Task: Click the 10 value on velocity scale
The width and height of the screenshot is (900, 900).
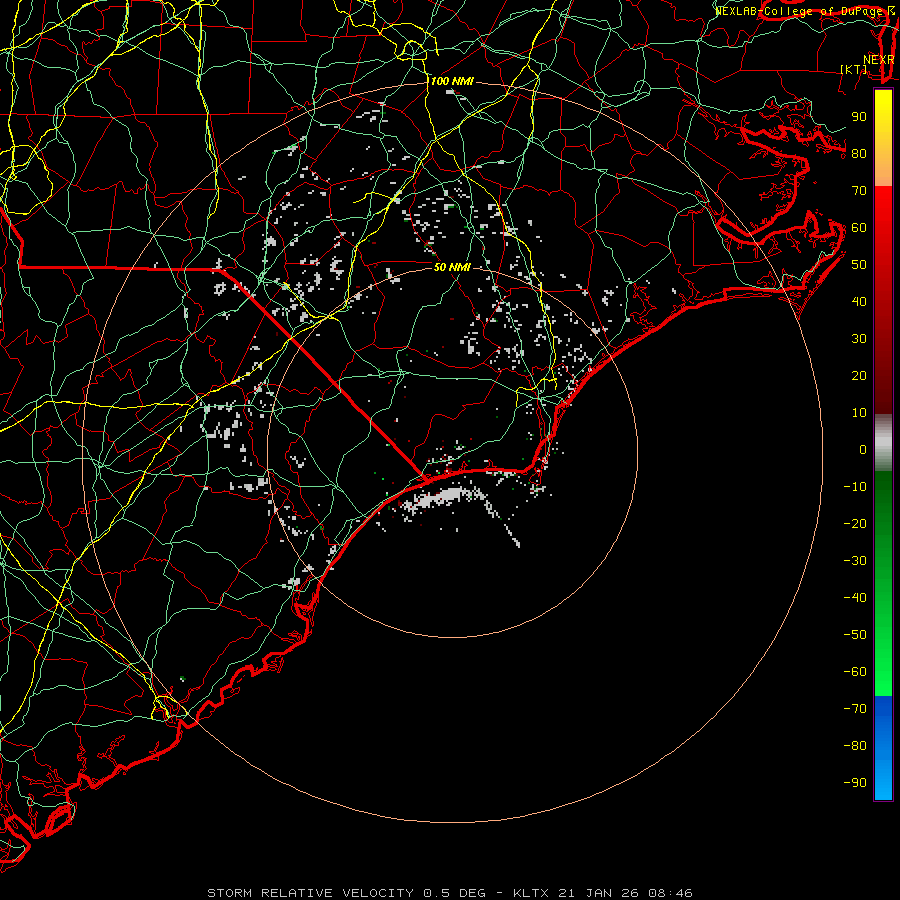Action: click(x=859, y=413)
